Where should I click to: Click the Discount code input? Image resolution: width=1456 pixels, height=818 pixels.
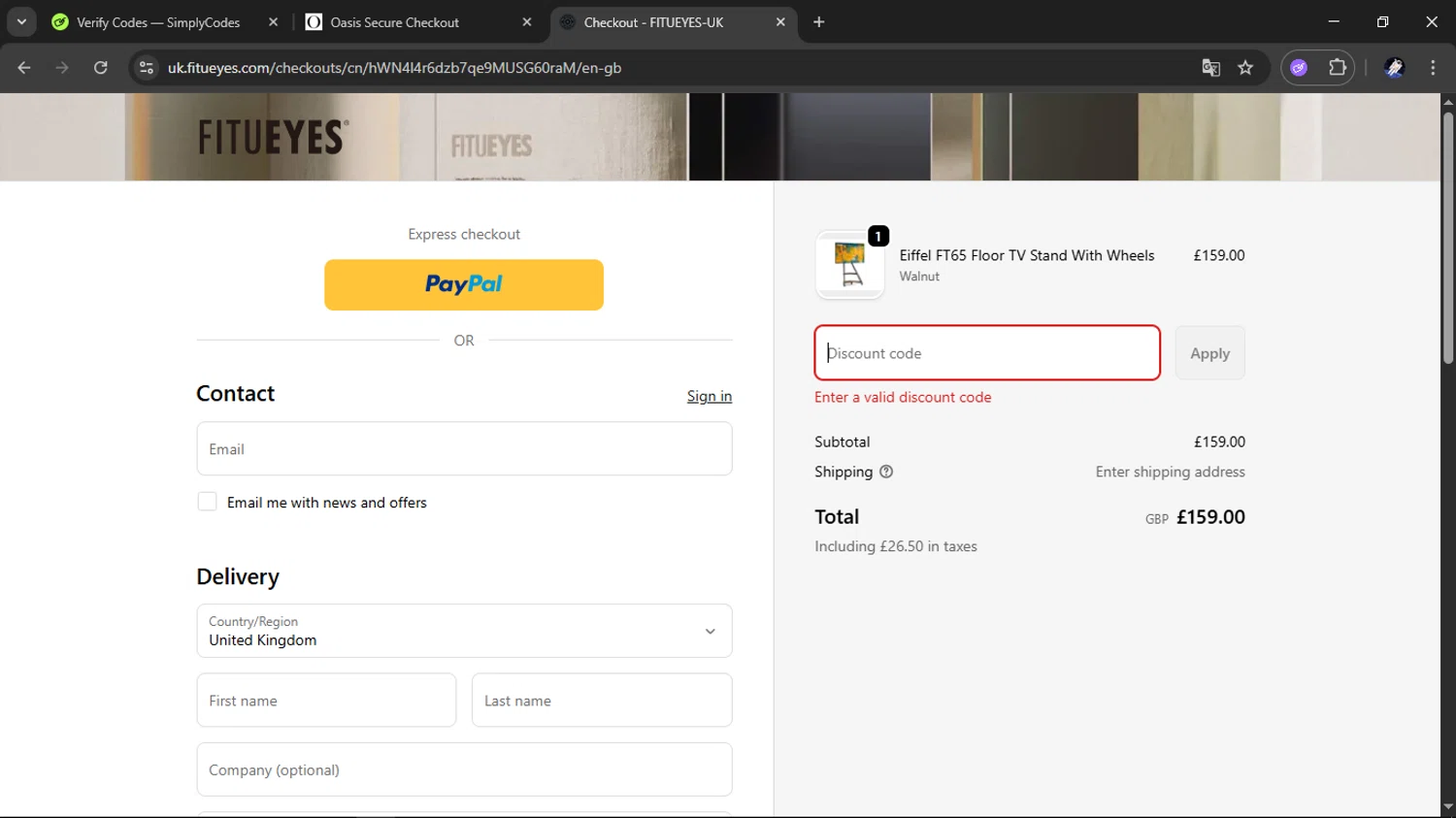click(987, 352)
